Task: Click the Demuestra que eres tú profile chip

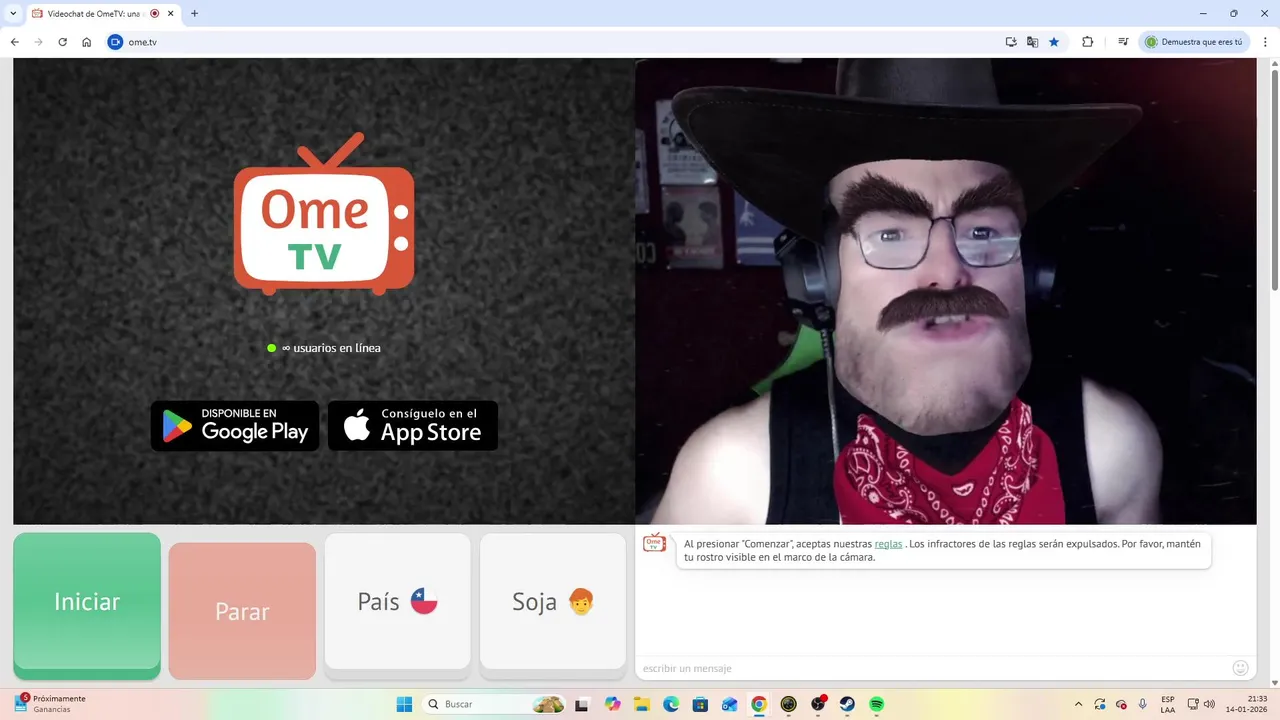Action: pyautogui.click(x=1194, y=42)
